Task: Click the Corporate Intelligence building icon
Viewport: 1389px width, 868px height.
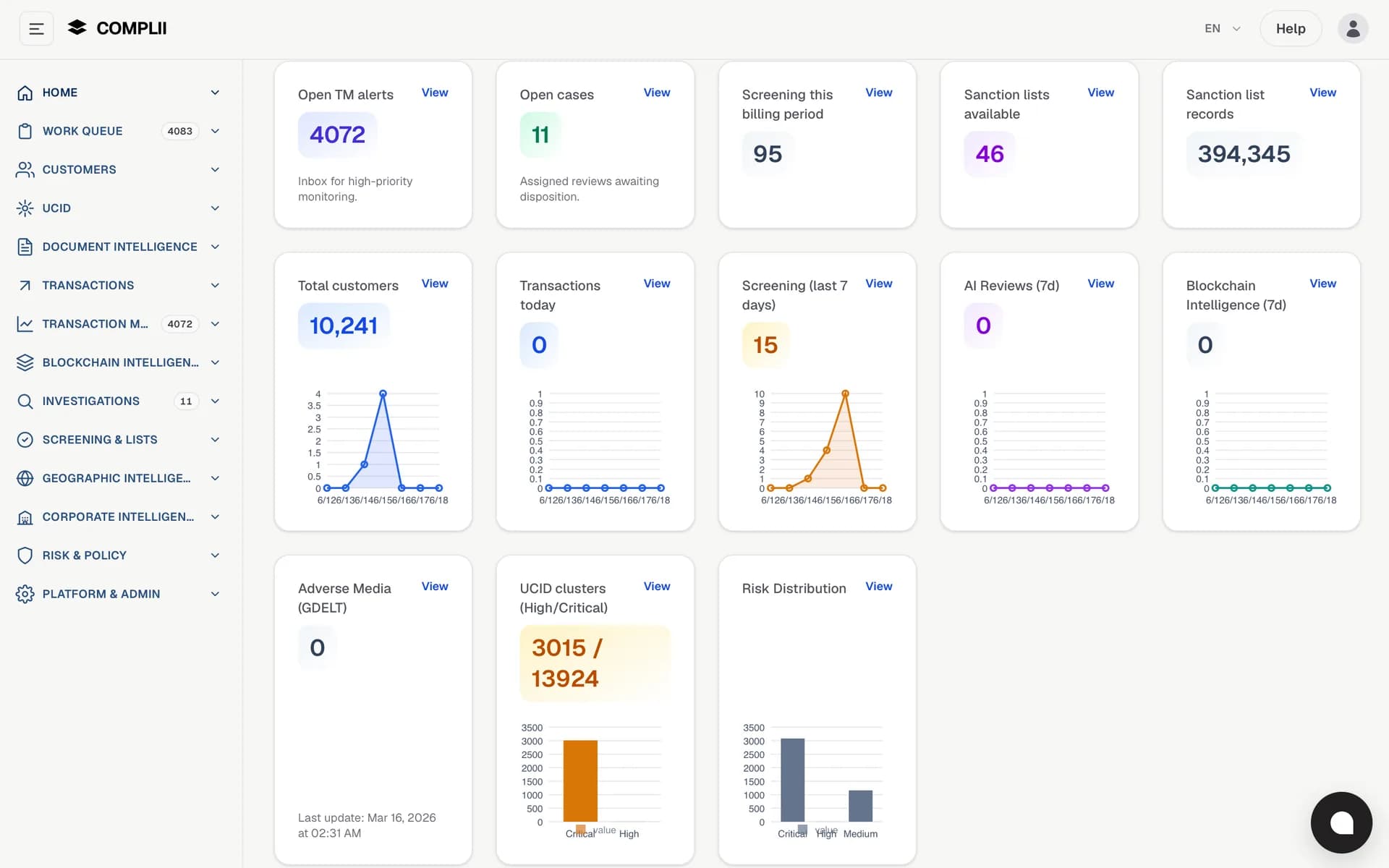Action: tap(25, 516)
